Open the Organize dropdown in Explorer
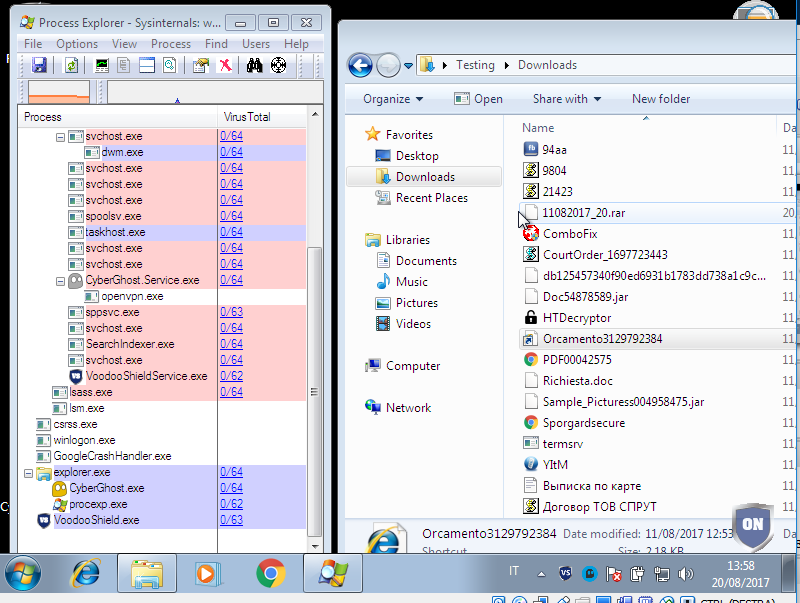The image size is (800, 603). (x=393, y=99)
